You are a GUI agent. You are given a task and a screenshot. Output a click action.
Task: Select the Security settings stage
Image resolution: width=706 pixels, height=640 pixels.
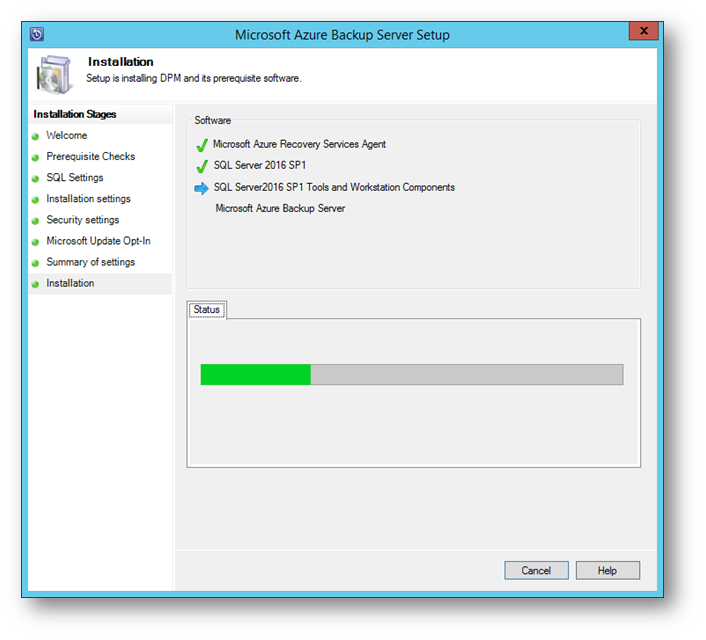click(x=83, y=220)
